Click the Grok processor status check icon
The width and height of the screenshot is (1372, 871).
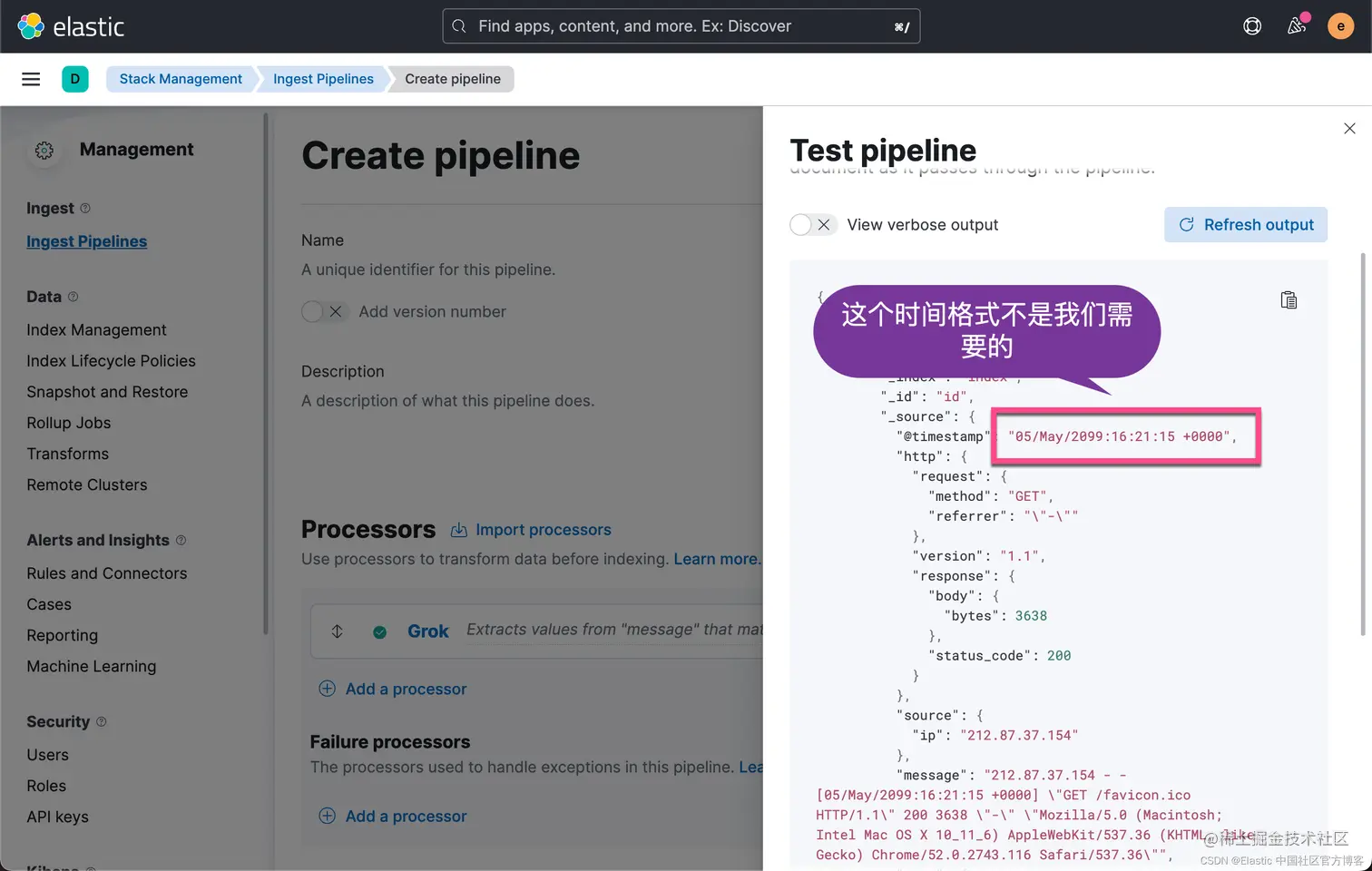click(x=380, y=632)
